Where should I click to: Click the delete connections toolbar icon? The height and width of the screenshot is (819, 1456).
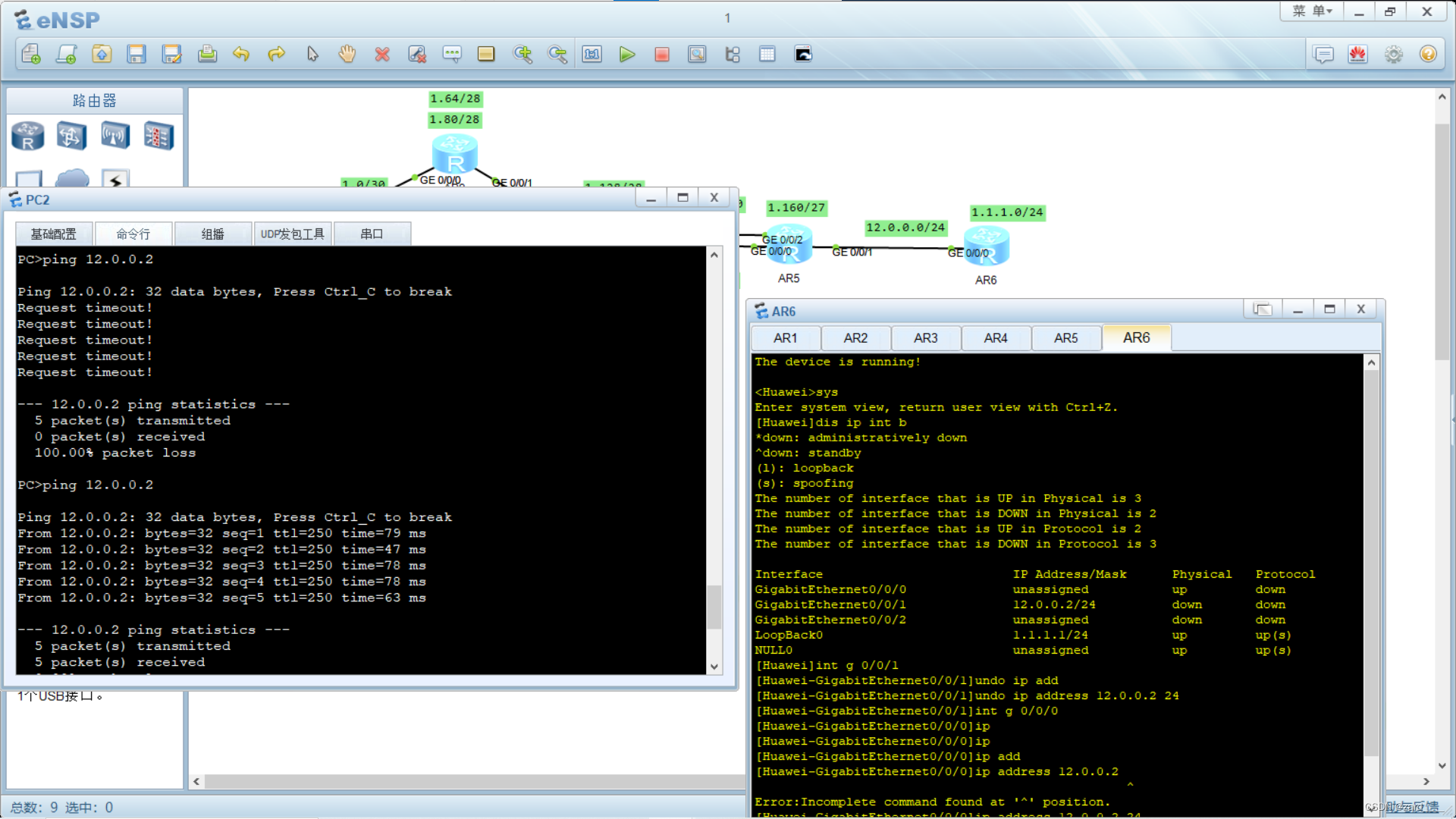click(417, 54)
